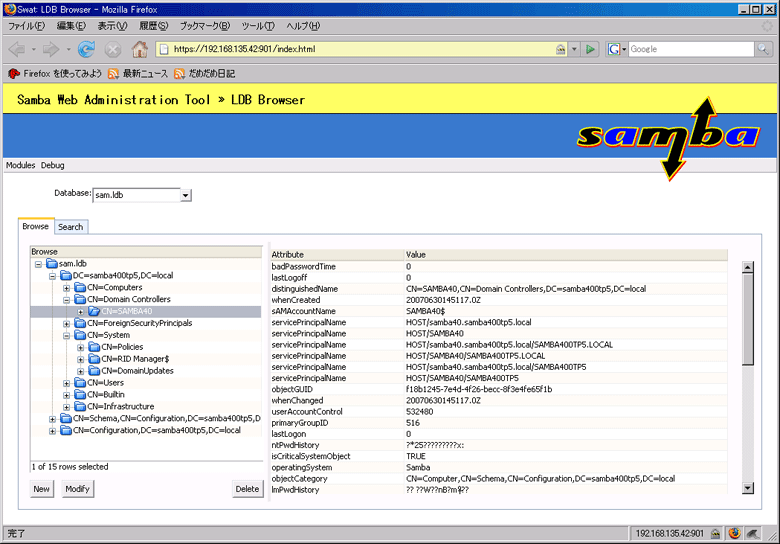Click the green Go arrow icon
Viewport: 780px width, 544px height.
(590, 49)
